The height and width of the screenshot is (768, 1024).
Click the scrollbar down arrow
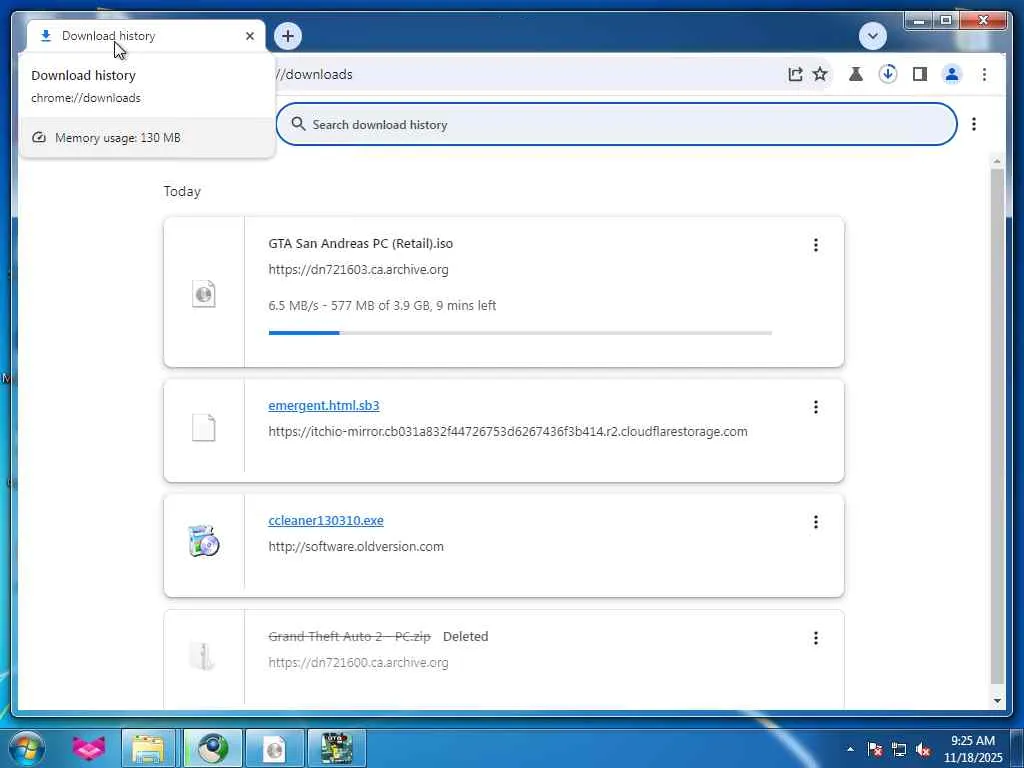pyautogui.click(x=997, y=701)
